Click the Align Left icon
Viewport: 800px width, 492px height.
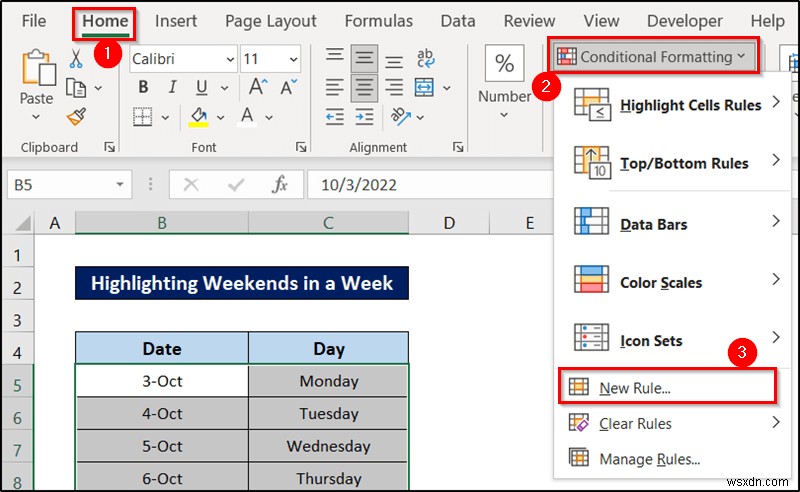pos(335,87)
